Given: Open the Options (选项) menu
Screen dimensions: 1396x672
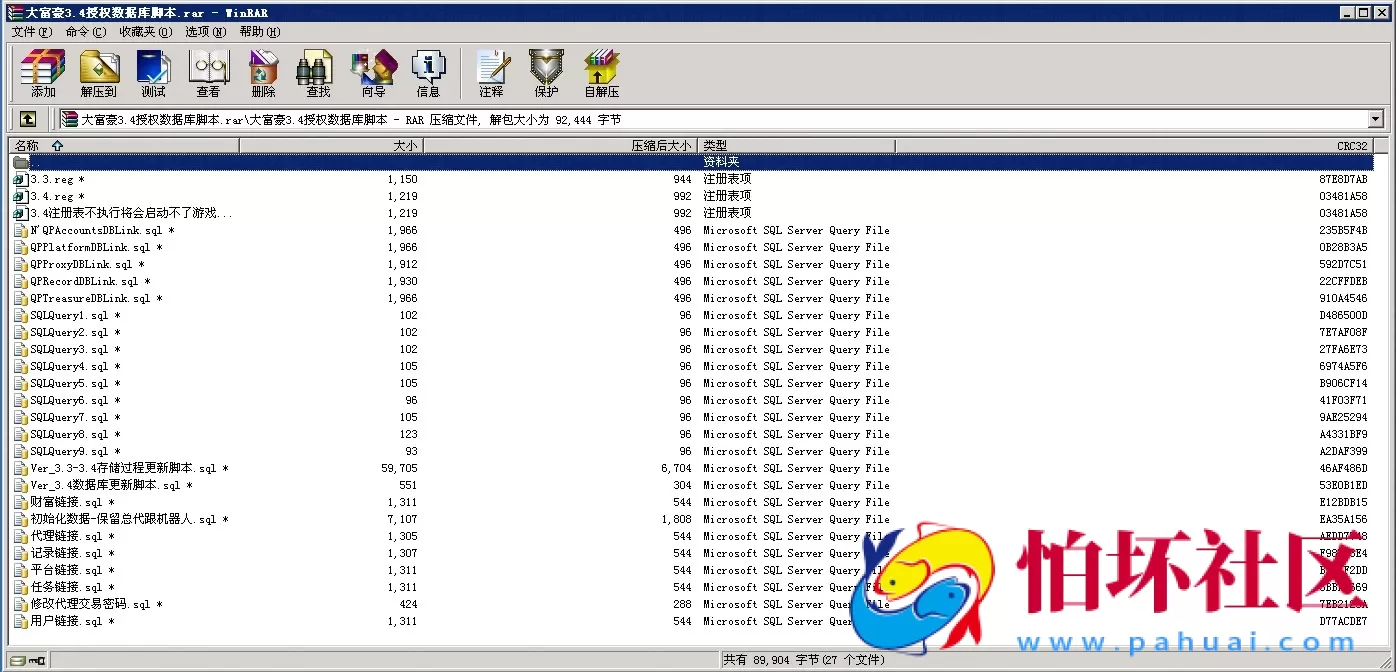Looking at the screenshot, I should click(205, 32).
